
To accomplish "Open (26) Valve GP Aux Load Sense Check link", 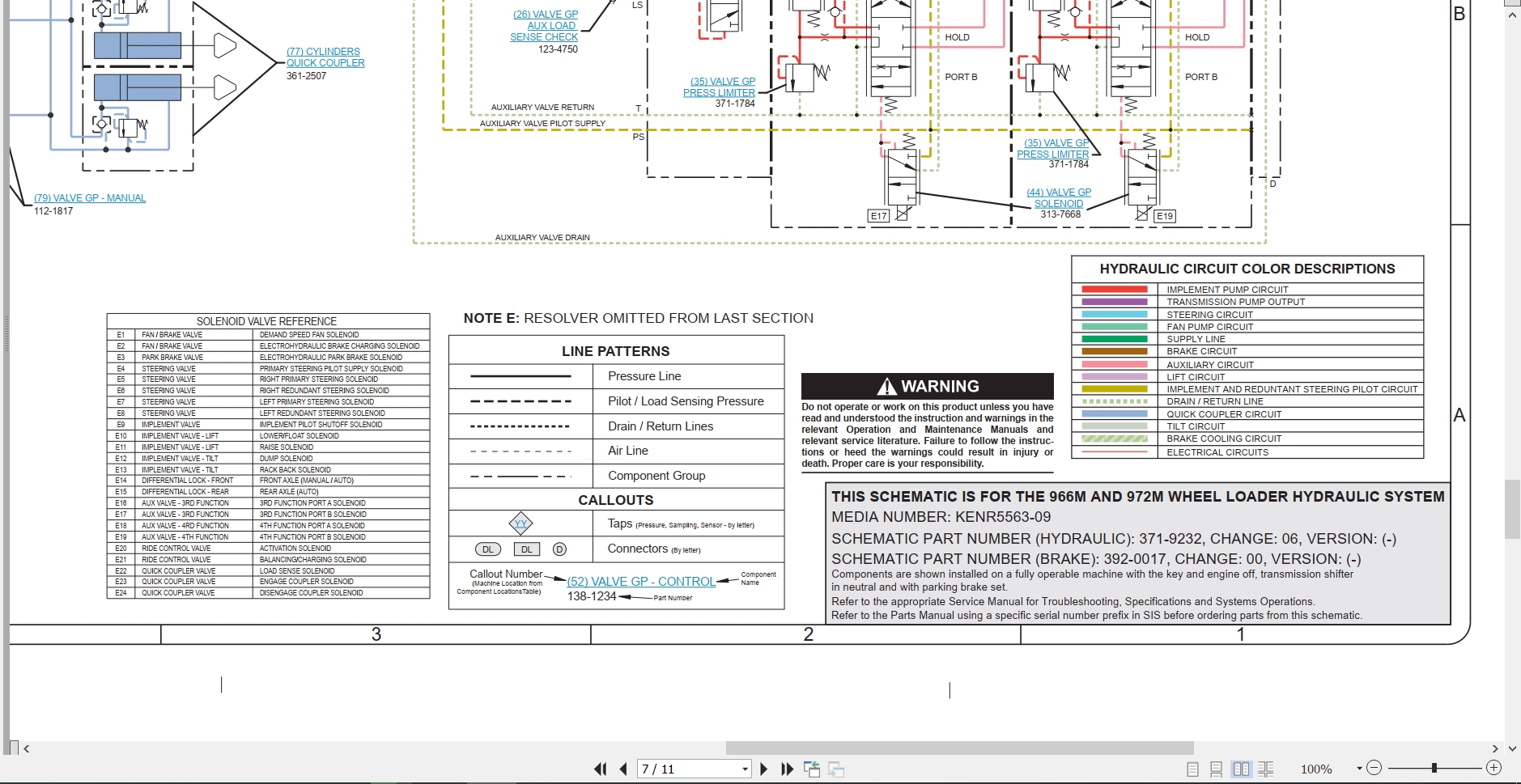I will [x=545, y=26].
